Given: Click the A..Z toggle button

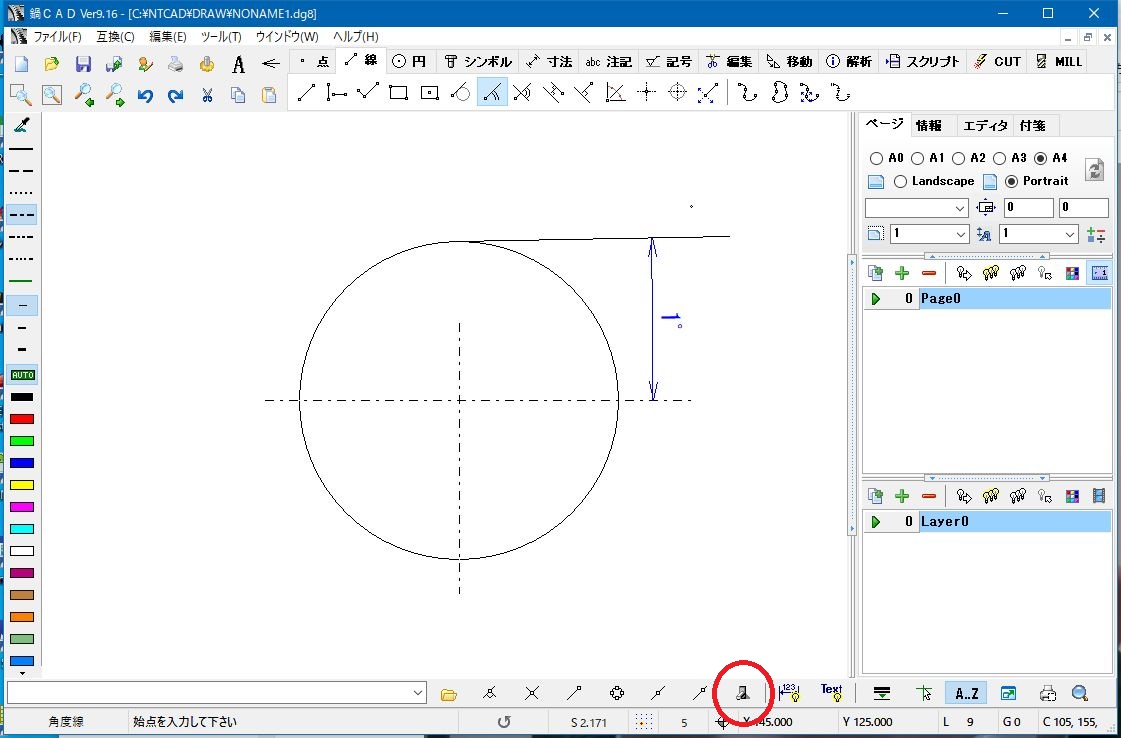Looking at the screenshot, I should click(967, 692).
